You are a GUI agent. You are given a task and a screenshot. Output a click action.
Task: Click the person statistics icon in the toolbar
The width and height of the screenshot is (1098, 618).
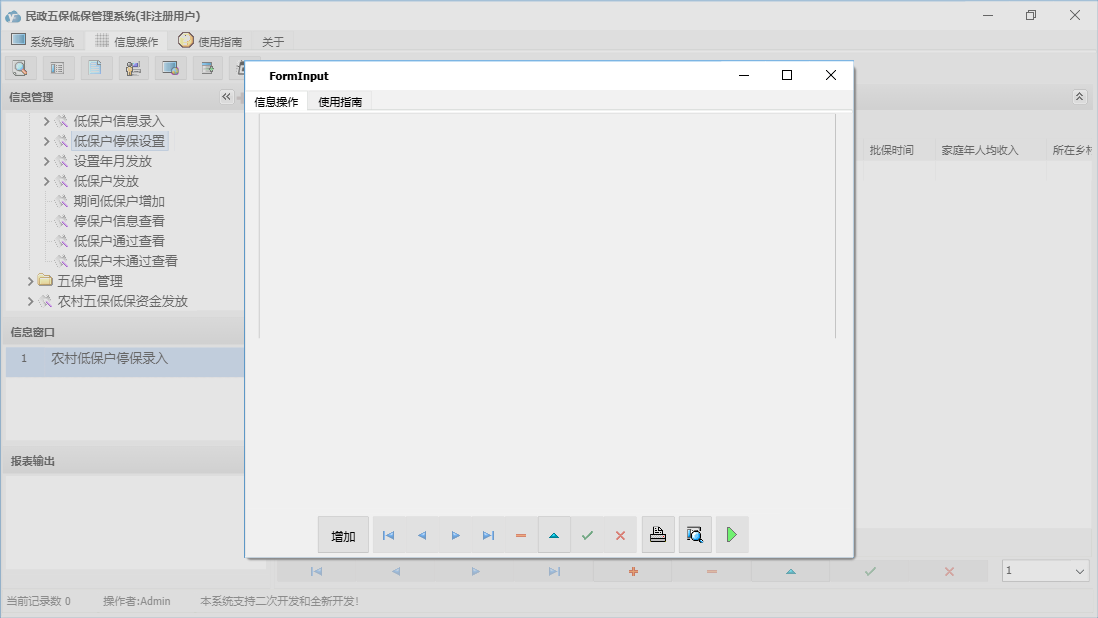point(132,67)
